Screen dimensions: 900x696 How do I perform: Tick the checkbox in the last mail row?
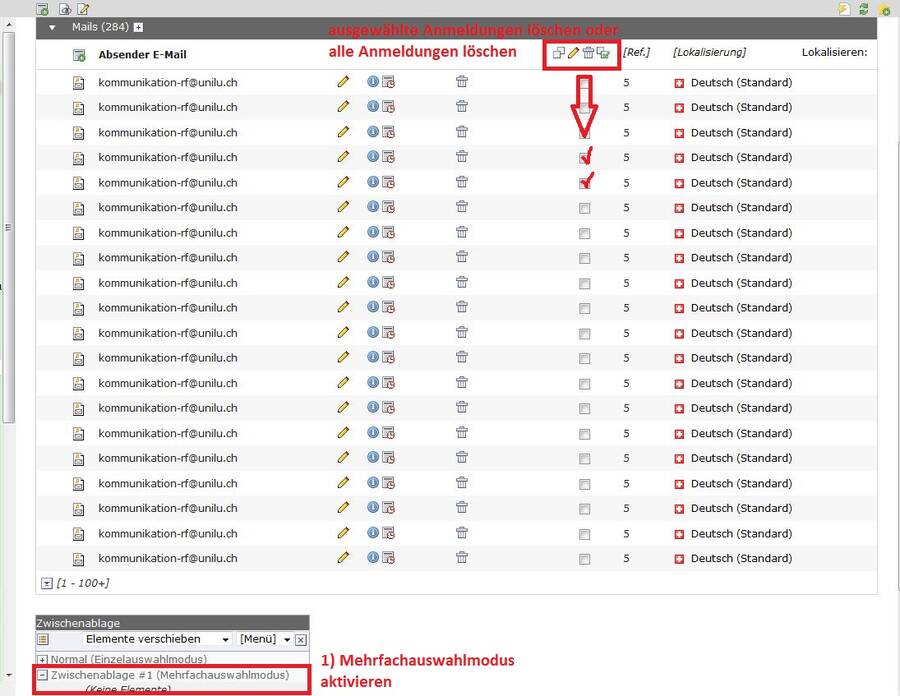click(584, 559)
